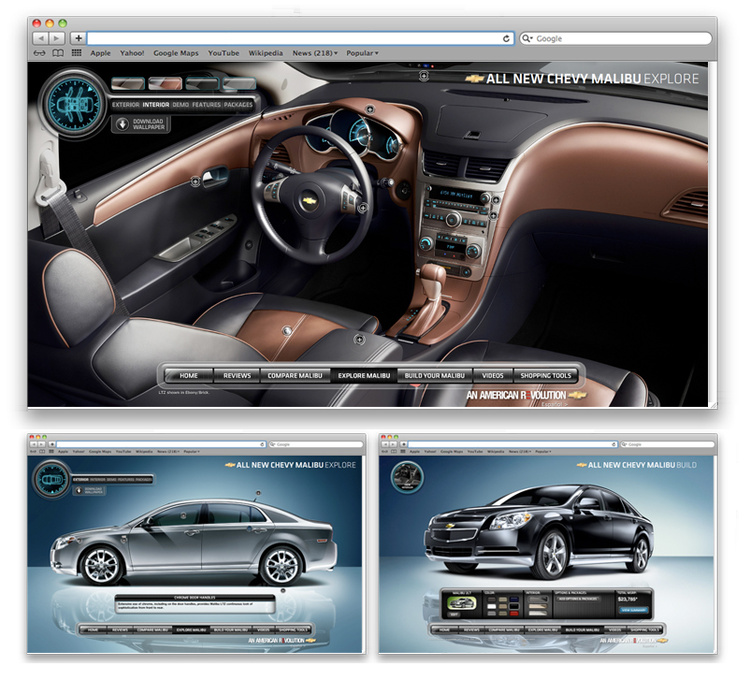Viewport: 750px width, 682px height.
Task: Reload the page in the bottom-left browser window
Action: [x=263, y=444]
